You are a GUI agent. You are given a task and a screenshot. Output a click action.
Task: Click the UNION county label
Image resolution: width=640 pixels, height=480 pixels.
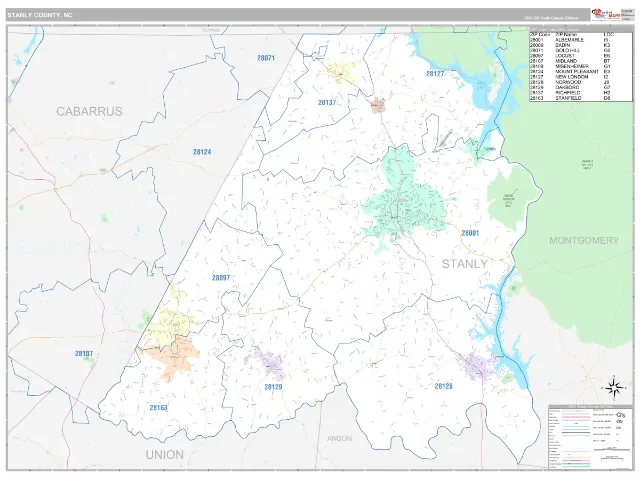[x=164, y=455]
